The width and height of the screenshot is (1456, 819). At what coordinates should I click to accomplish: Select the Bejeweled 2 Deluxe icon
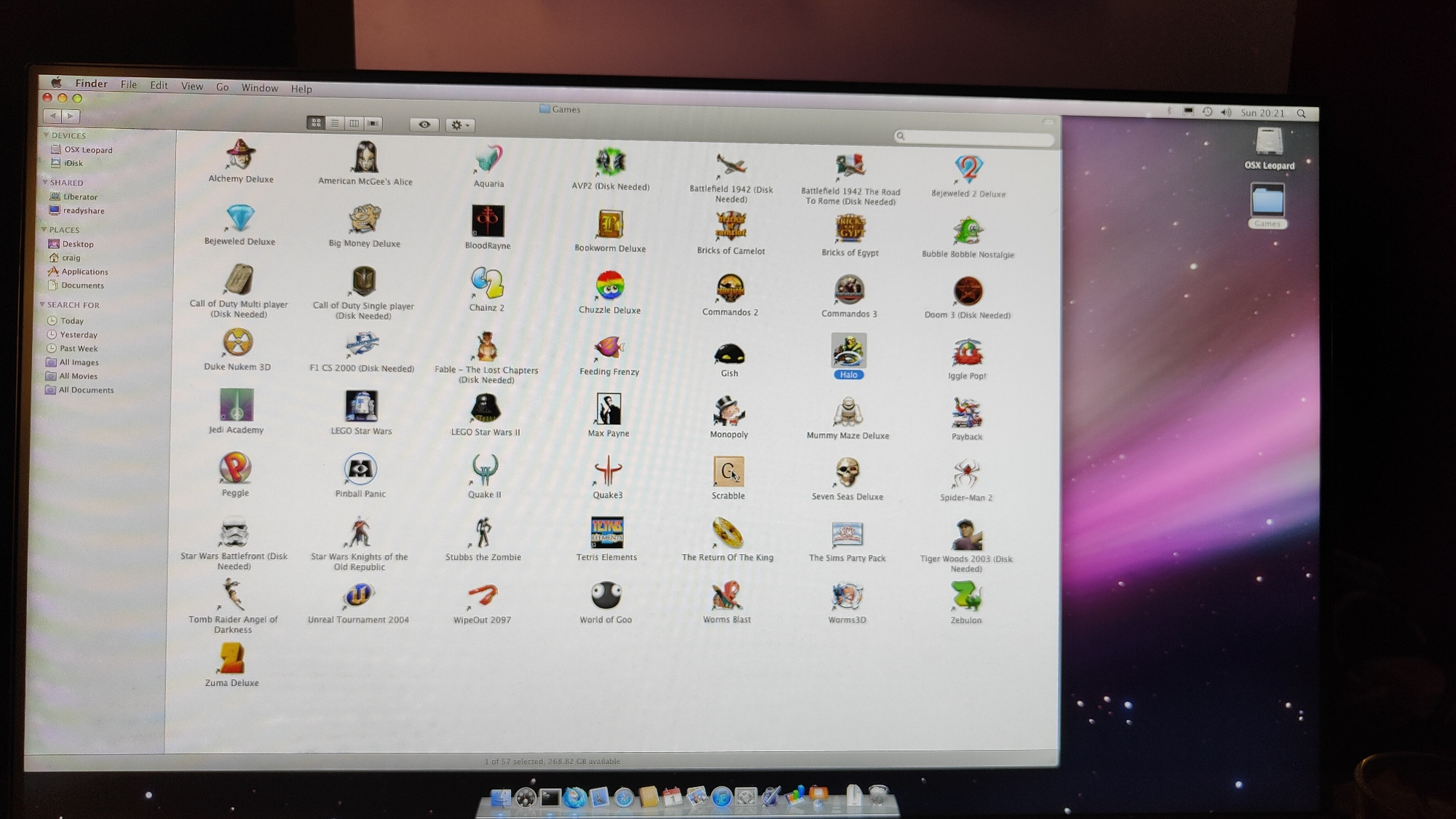click(968, 169)
